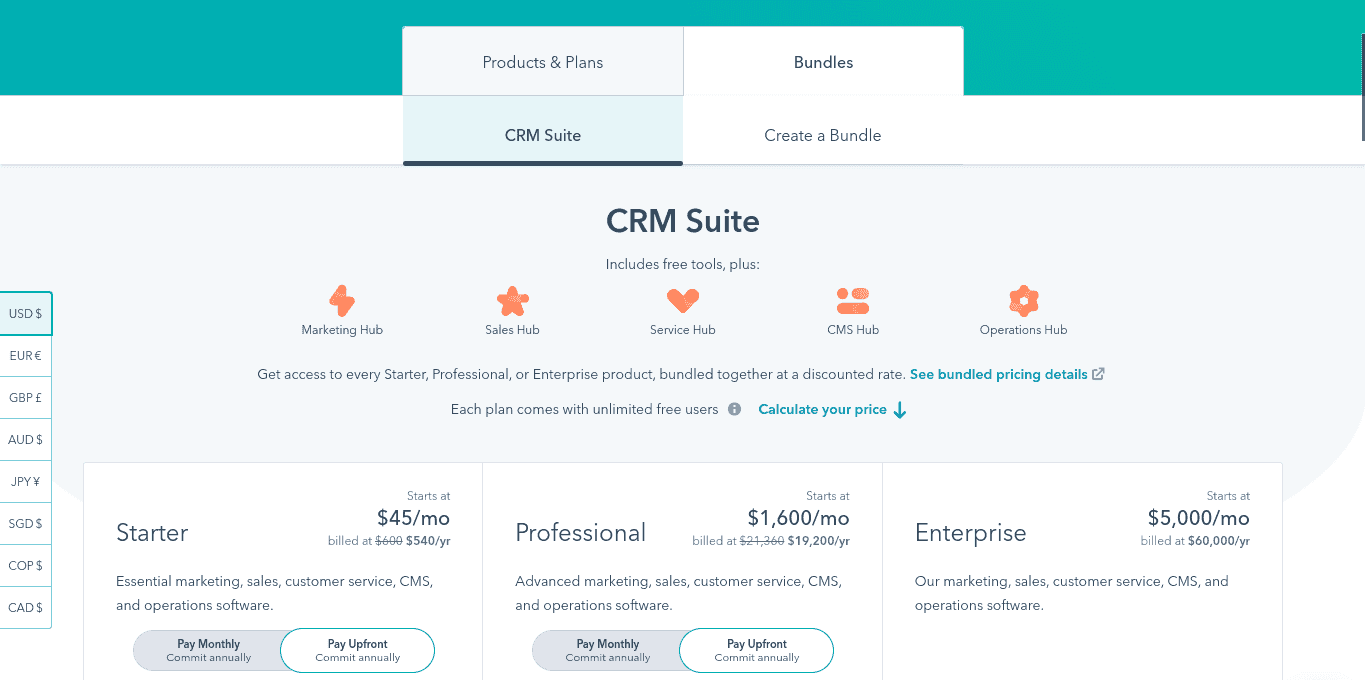
Task: Switch to the Create a Bundle sub-tab
Action: 823,135
